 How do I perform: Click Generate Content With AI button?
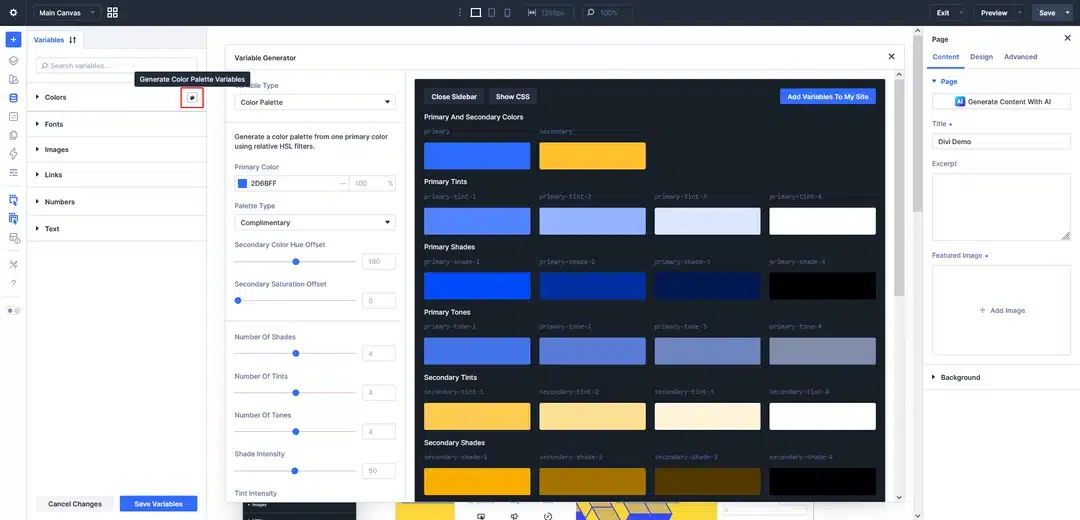1001,101
